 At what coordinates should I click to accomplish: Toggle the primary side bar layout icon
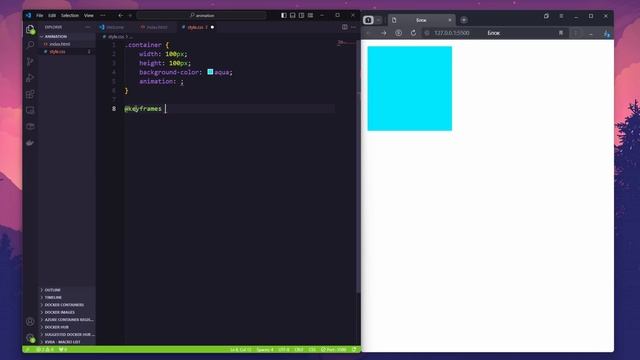(x=284, y=16)
